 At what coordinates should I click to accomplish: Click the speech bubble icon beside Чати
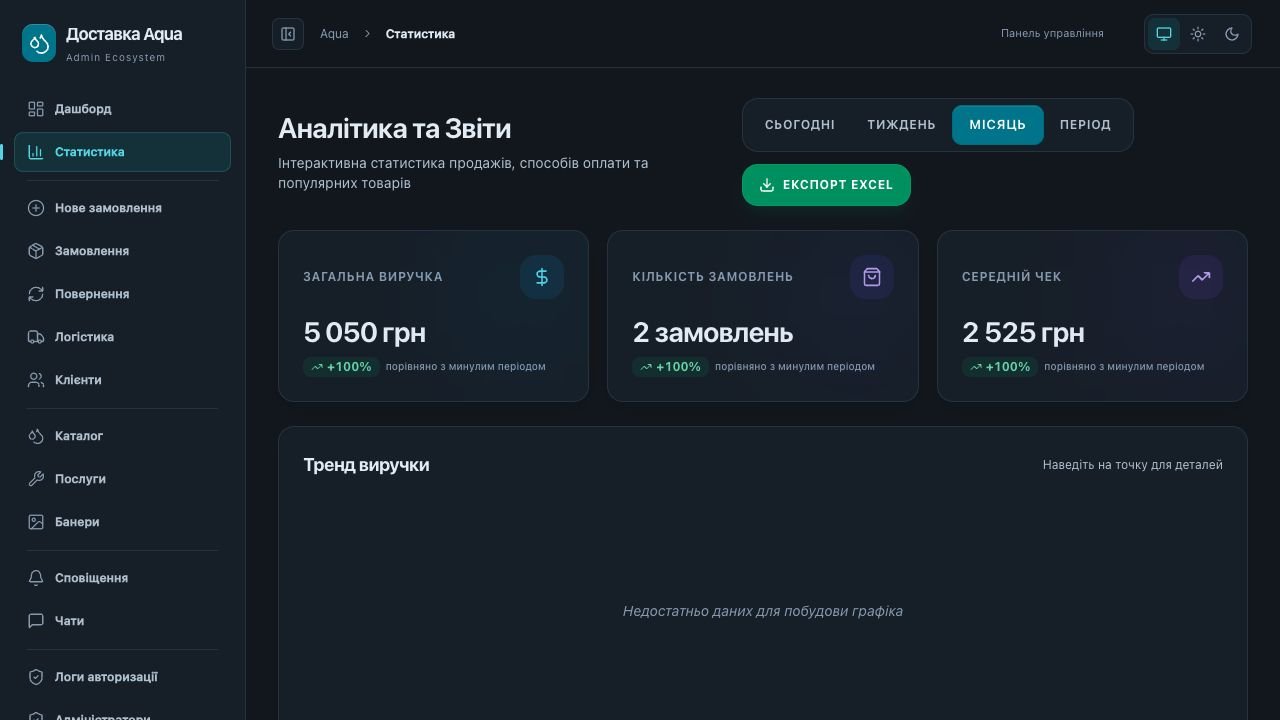[x=36, y=621]
